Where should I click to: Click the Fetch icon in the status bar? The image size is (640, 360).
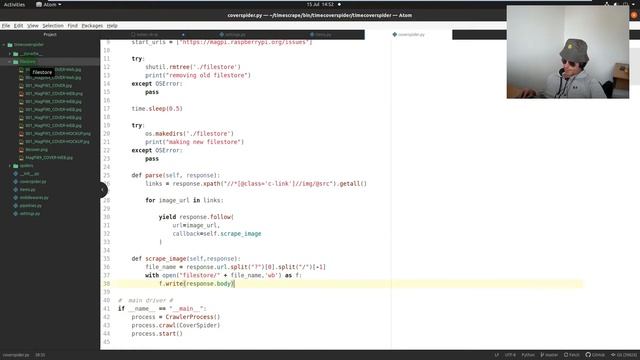coord(566,355)
